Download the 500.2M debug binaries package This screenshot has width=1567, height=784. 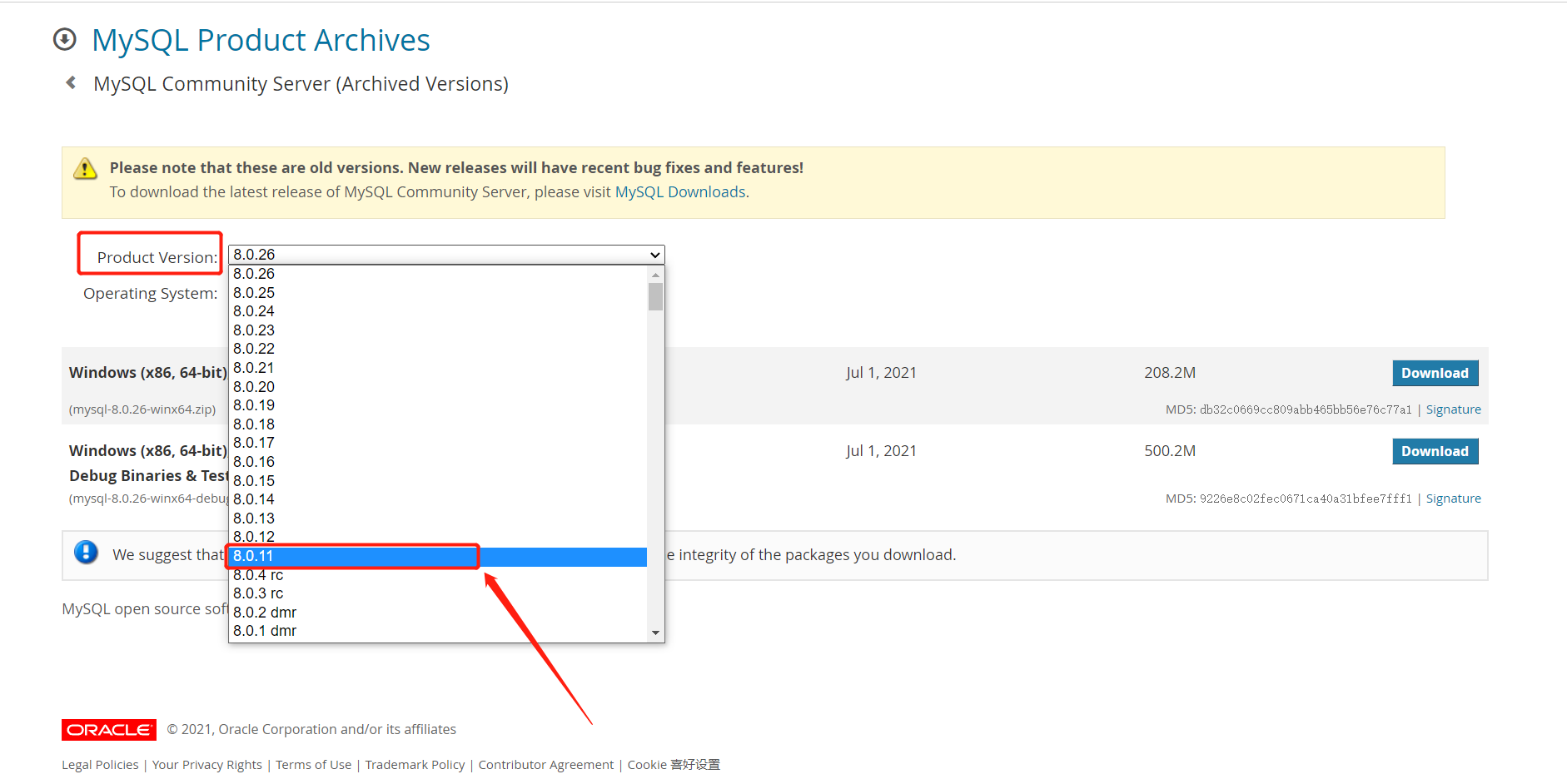click(1435, 451)
